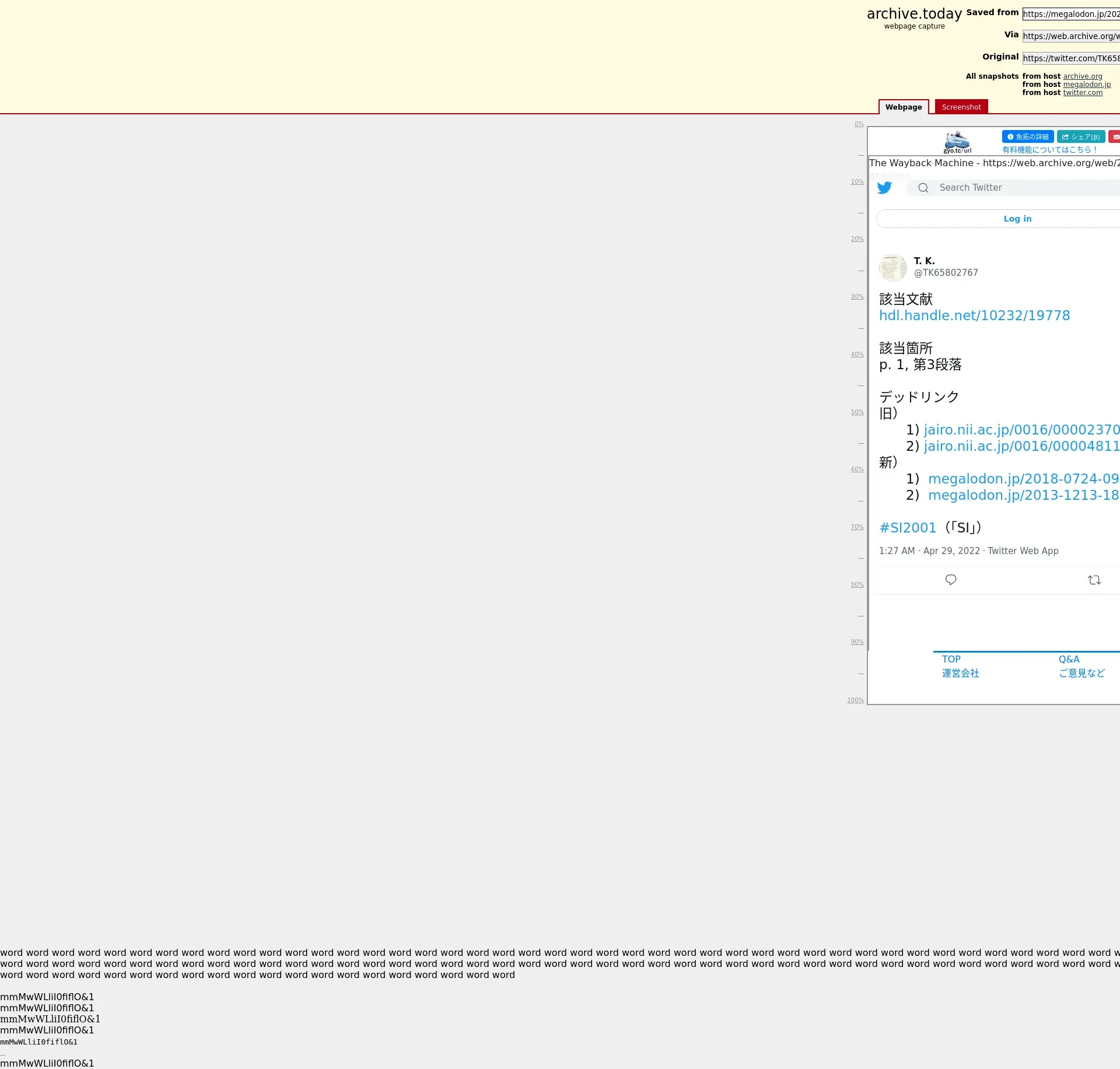Screen dimensions: 1120x1069
Task: Jump to 50% page marker
Action: (857, 412)
